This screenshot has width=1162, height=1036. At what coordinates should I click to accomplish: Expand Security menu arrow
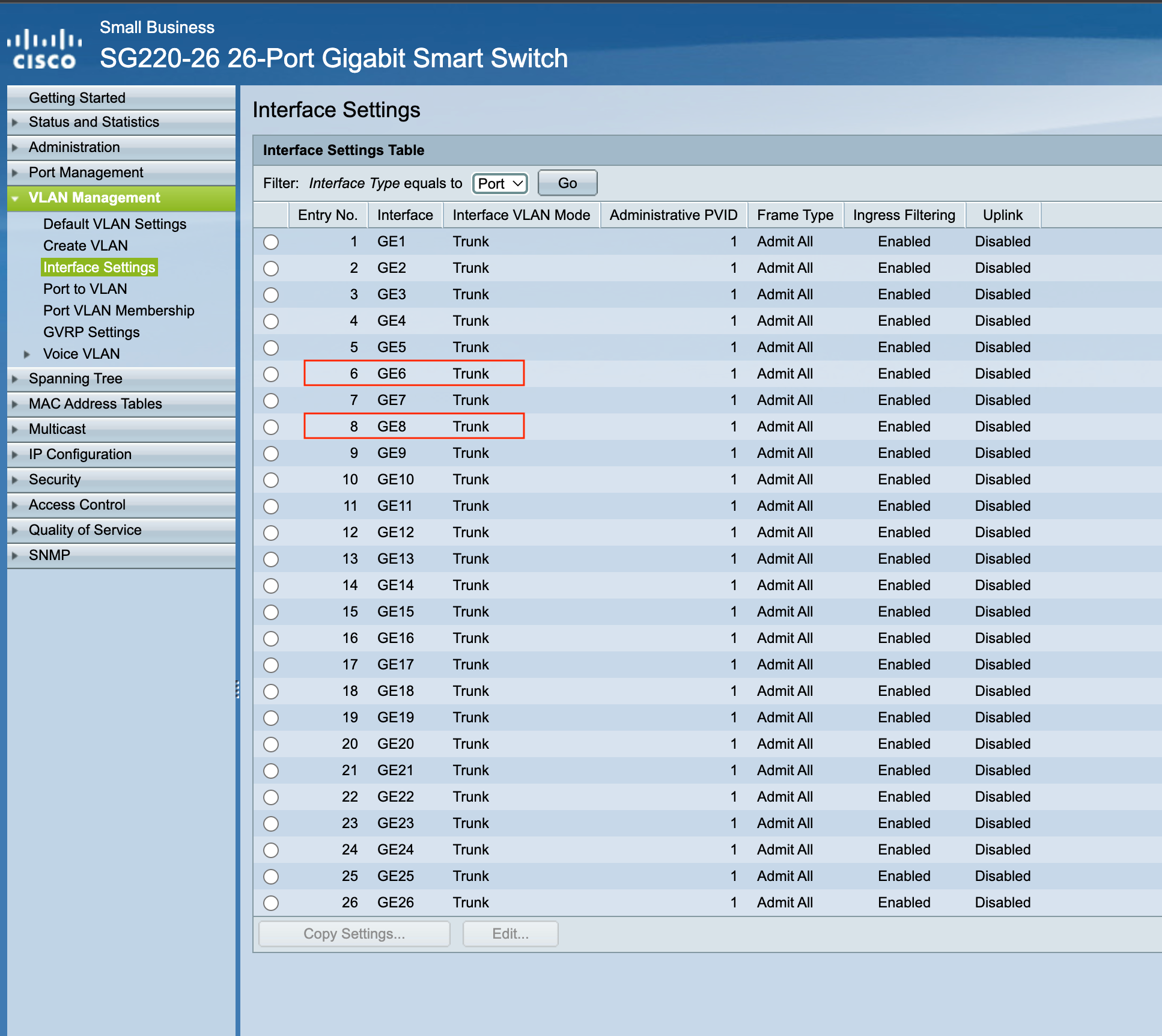pos(15,480)
